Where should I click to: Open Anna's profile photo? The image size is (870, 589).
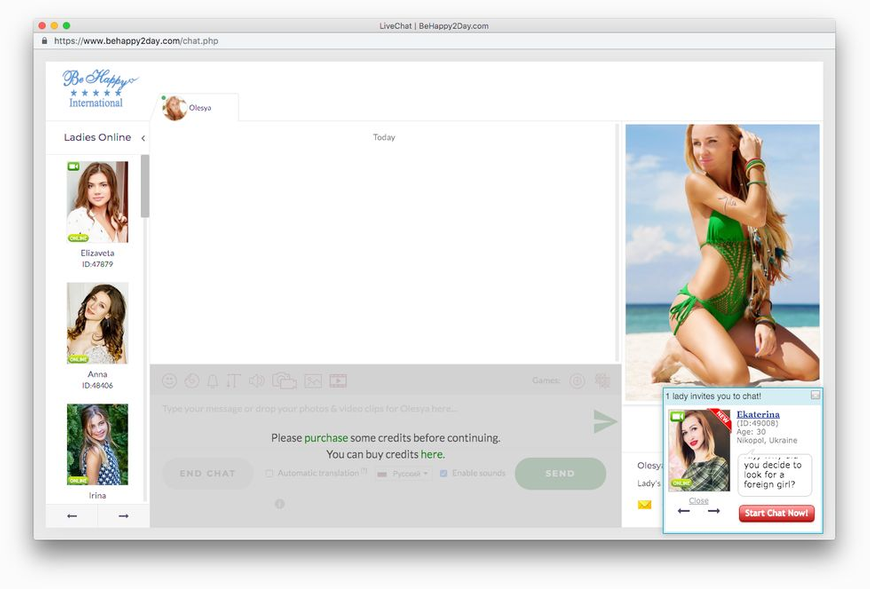(x=98, y=323)
